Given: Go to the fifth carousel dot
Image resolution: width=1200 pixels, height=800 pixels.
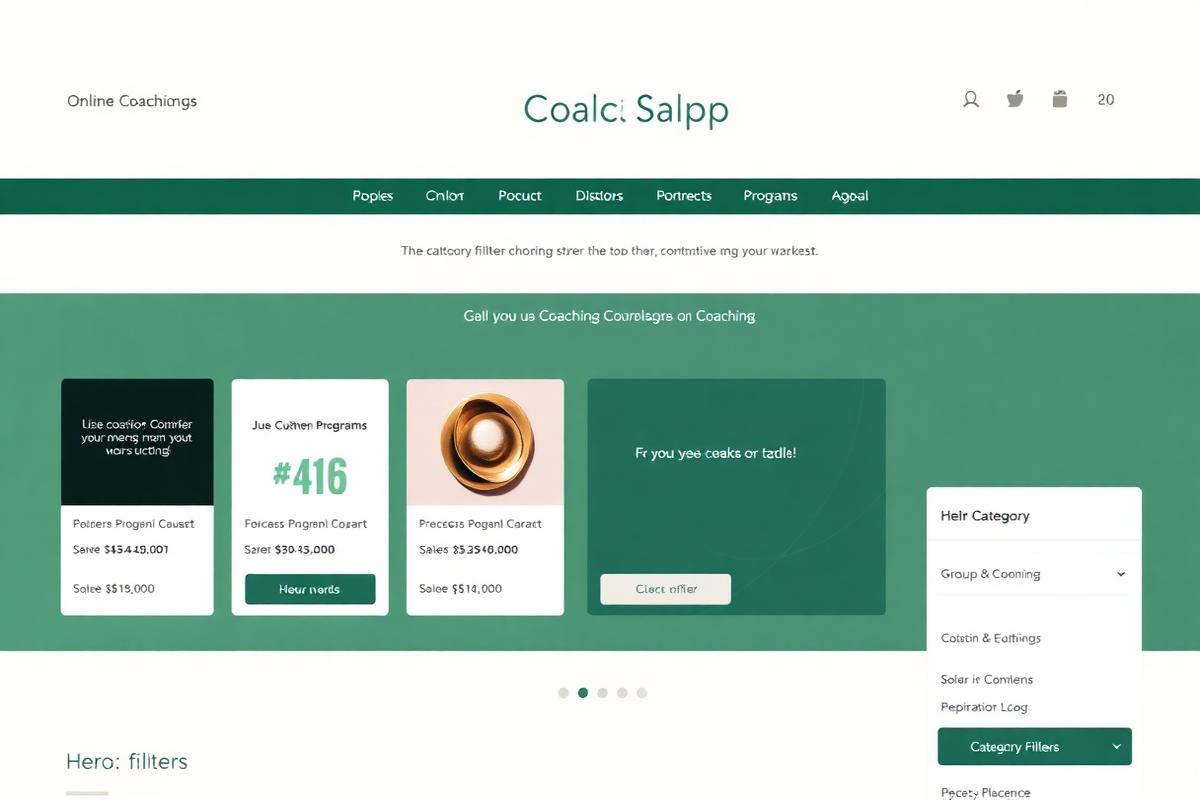Looking at the screenshot, I should 642,692.
